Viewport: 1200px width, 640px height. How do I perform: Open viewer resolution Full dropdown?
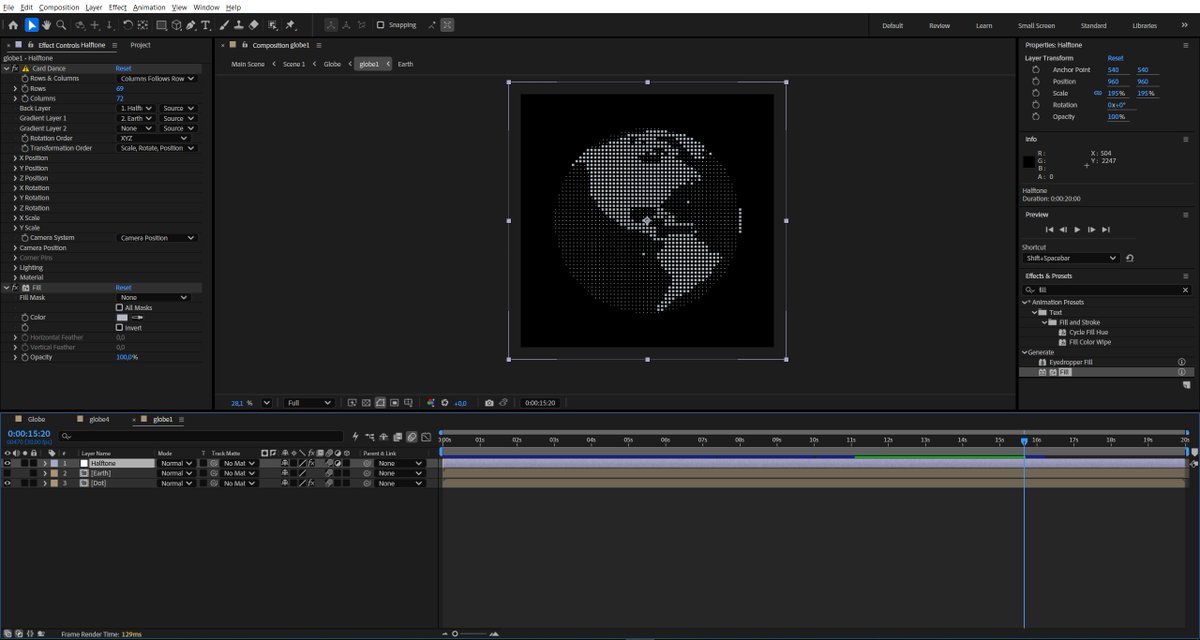[309, 403]
